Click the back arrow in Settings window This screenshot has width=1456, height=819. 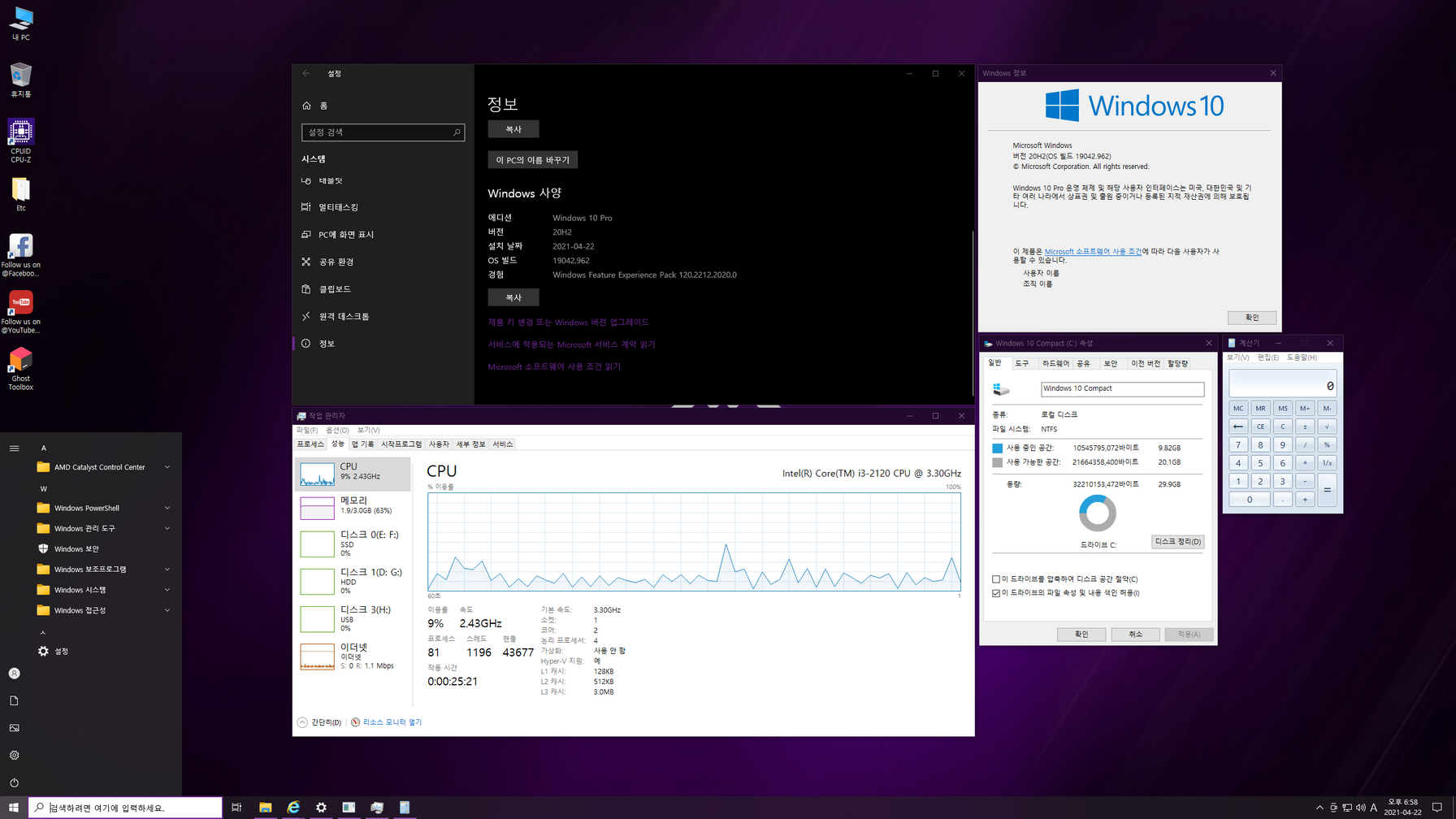[306, 73]
